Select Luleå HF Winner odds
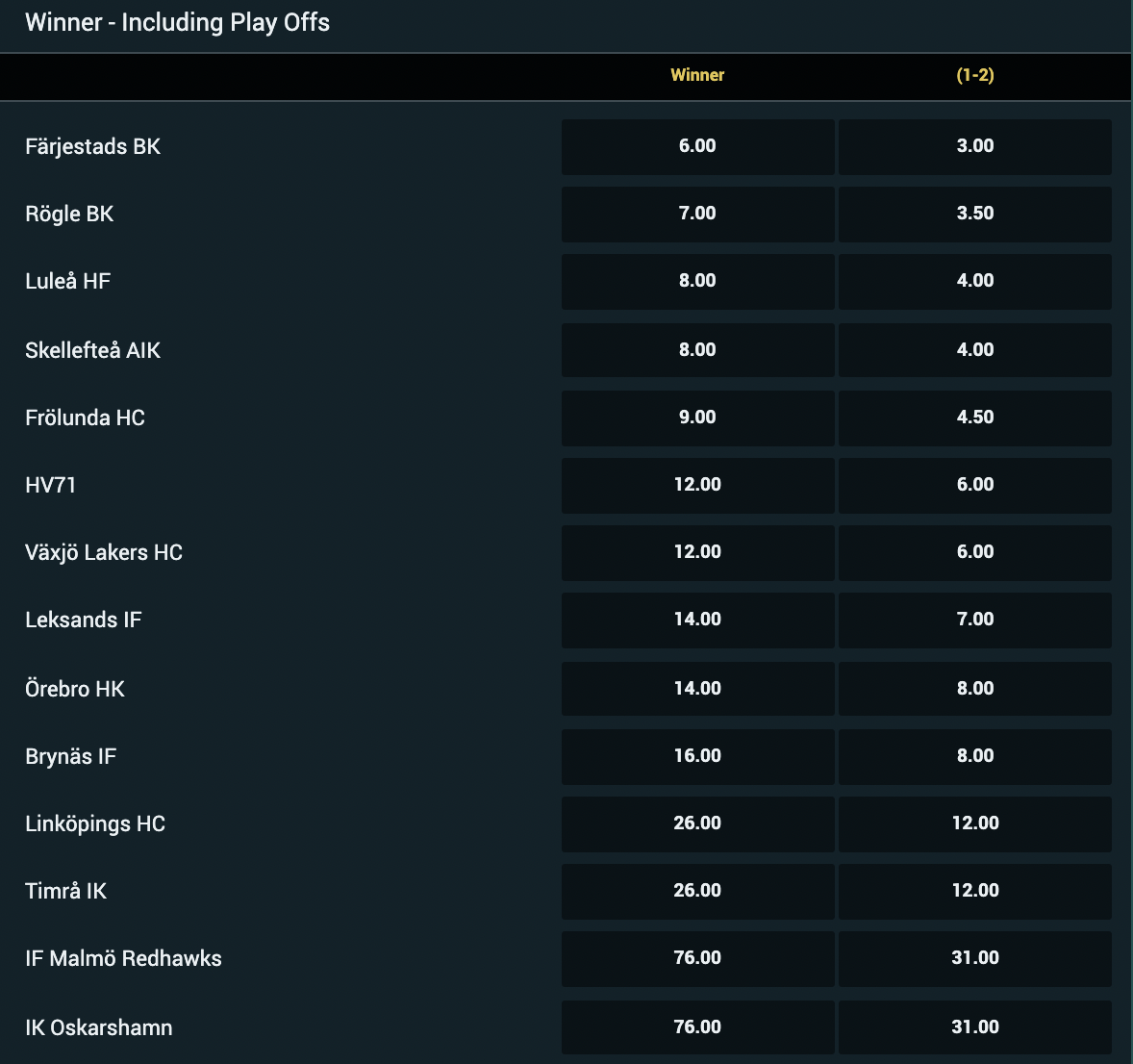Screen dimensions: 1133x1064 [697, 281]
